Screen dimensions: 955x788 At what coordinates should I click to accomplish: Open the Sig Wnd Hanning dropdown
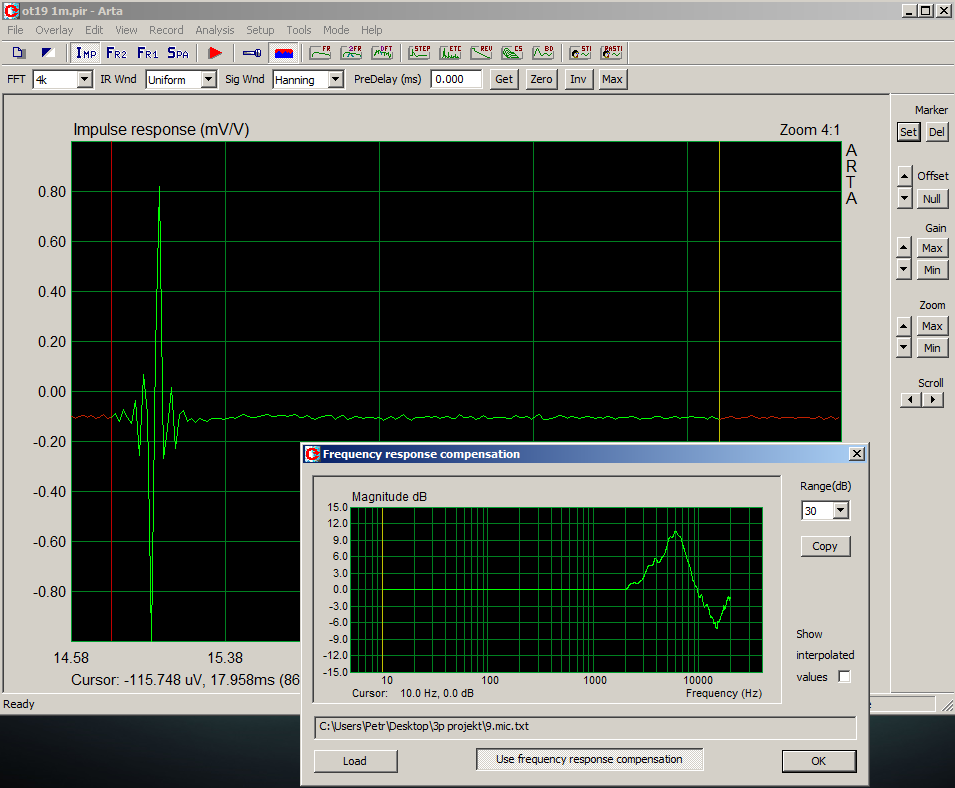pos(336,79)
